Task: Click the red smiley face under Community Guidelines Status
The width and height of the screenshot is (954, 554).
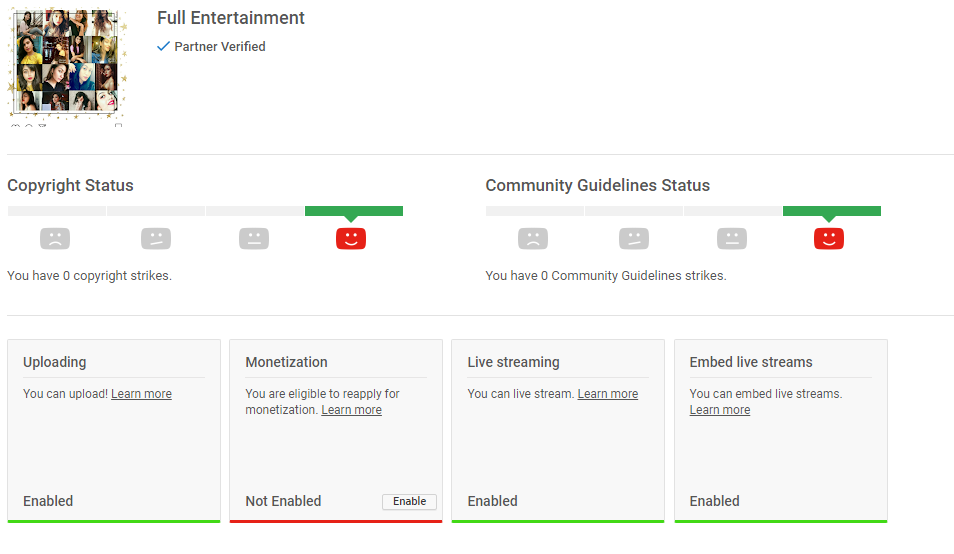Action: [829, 238]
